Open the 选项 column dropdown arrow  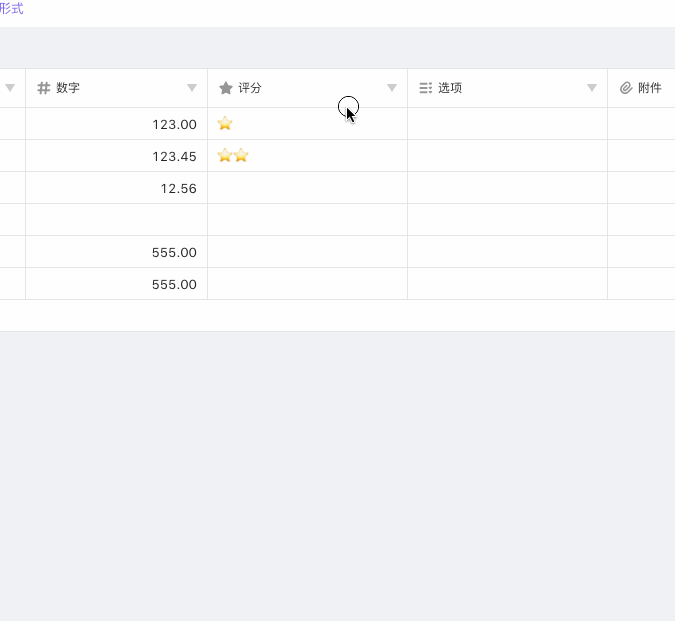(592, 88)
